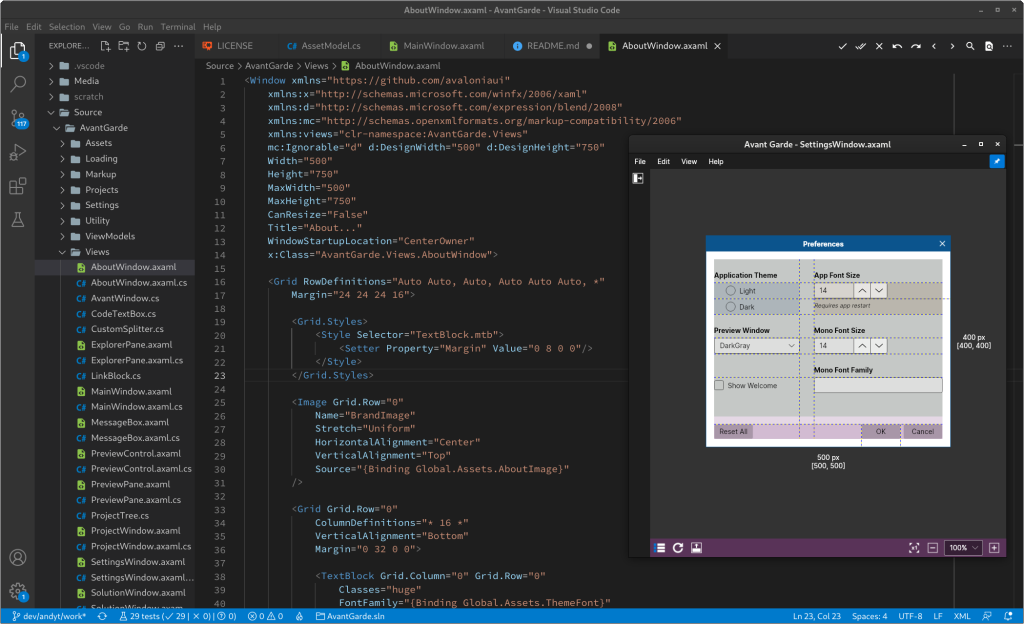Tick the Show Welcome checkbox
The width and height of the screenshot is (1024, 624).
coord(719,385)
